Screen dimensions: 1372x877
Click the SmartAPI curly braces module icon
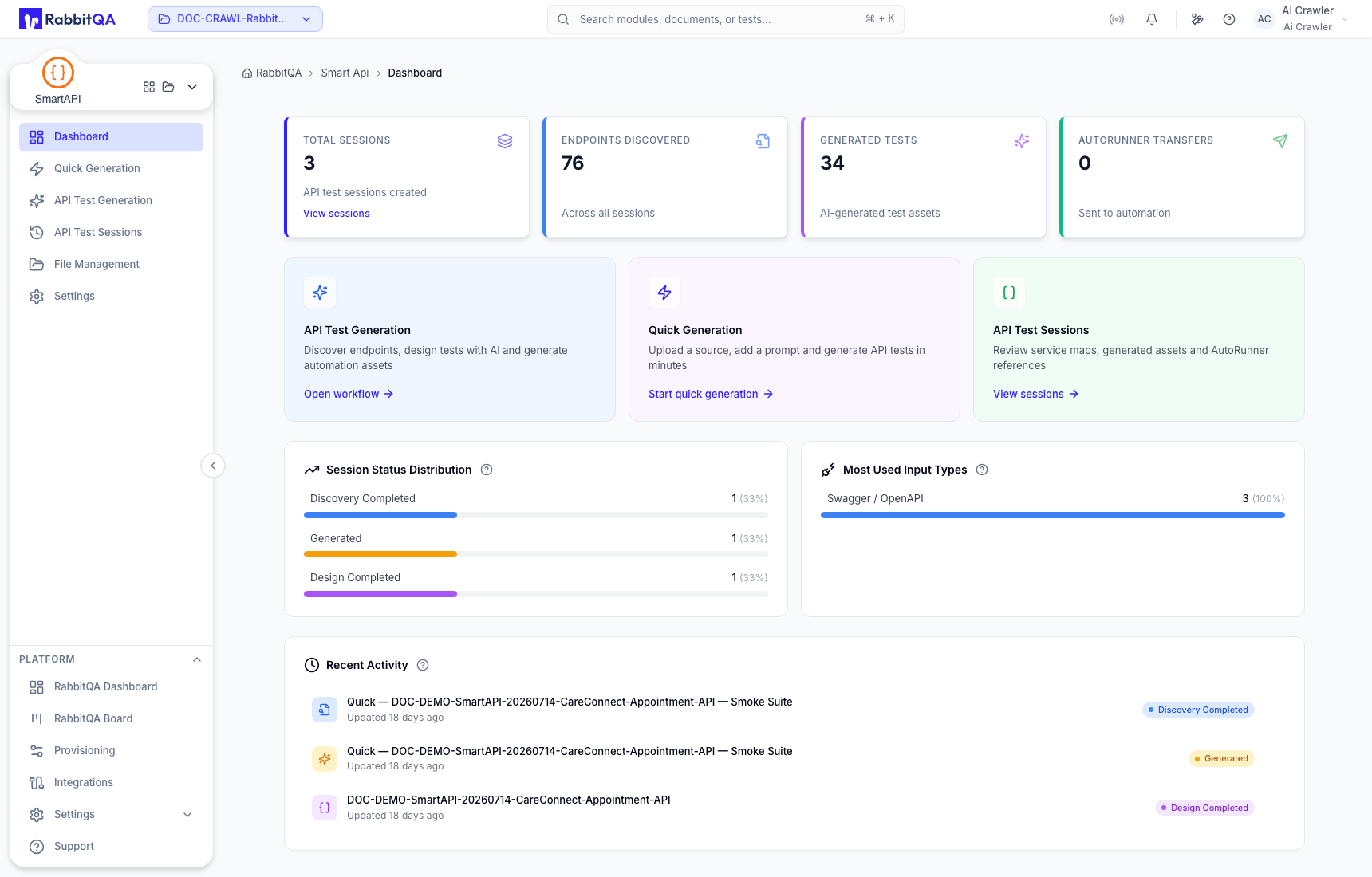click(58, 73)
